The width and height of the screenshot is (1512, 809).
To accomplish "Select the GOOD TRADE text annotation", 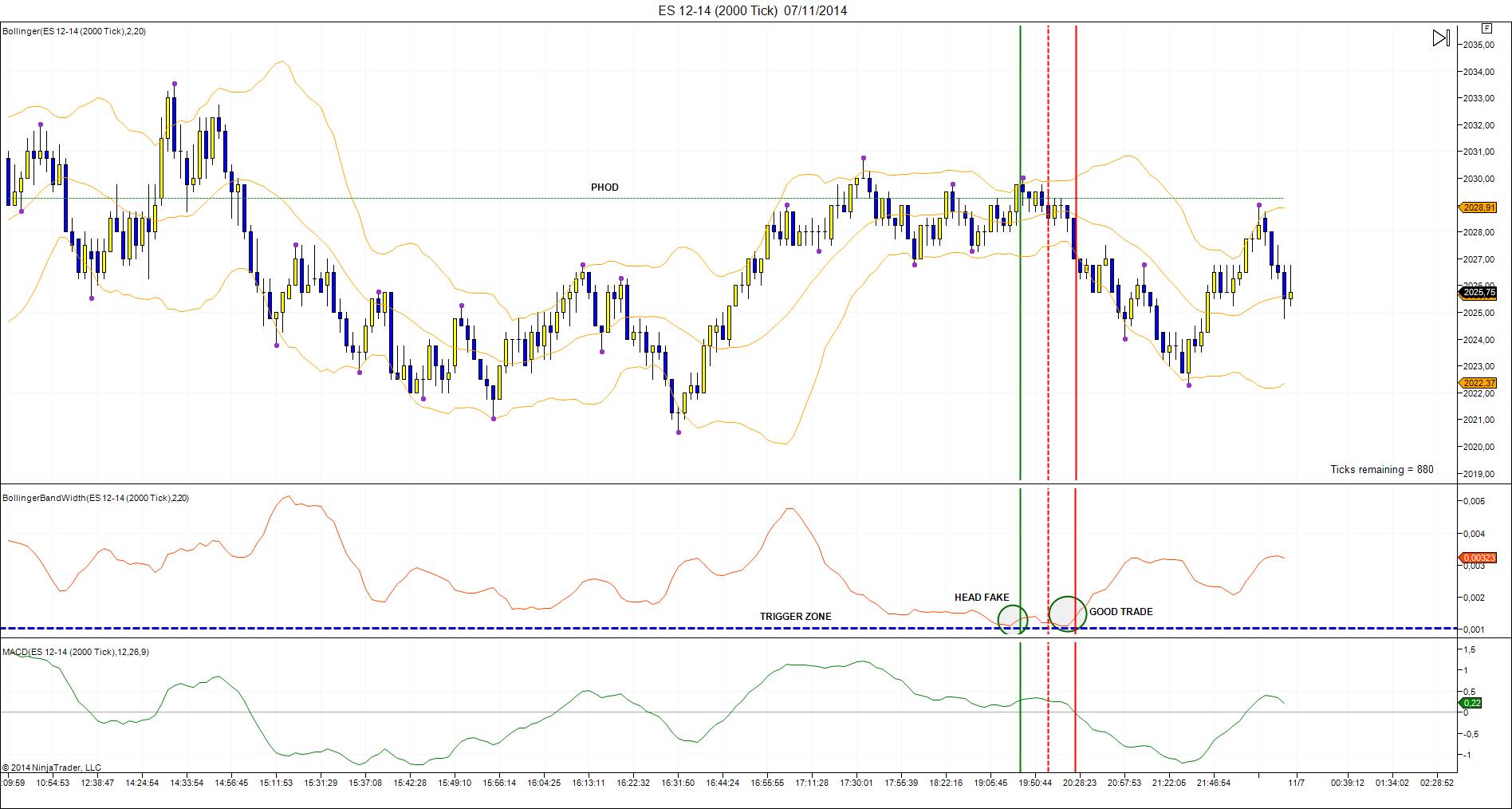I will pyautogui.click(x=1121, y=612).
